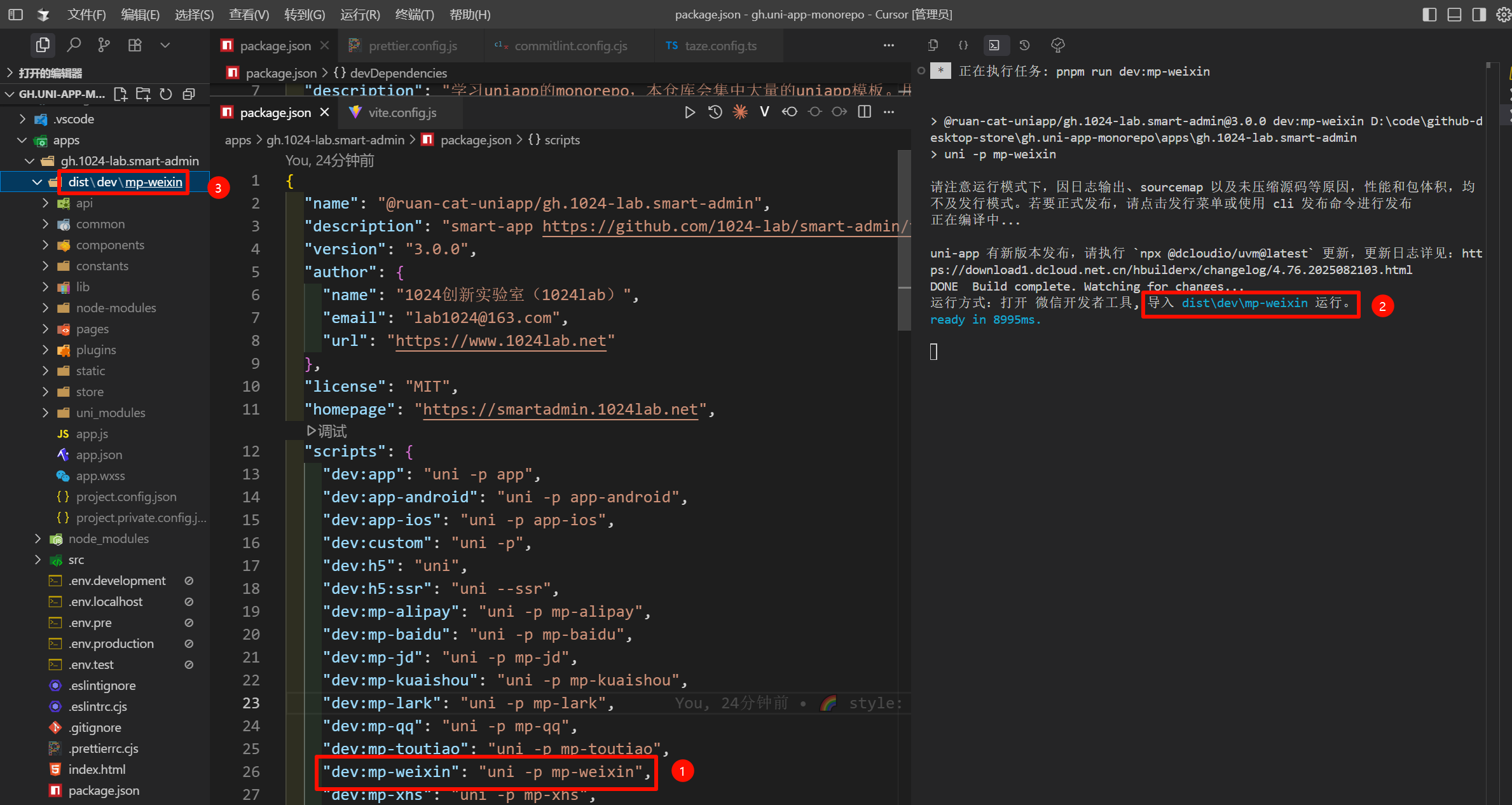Open the 编辑(E) menu

pos(141,14)
